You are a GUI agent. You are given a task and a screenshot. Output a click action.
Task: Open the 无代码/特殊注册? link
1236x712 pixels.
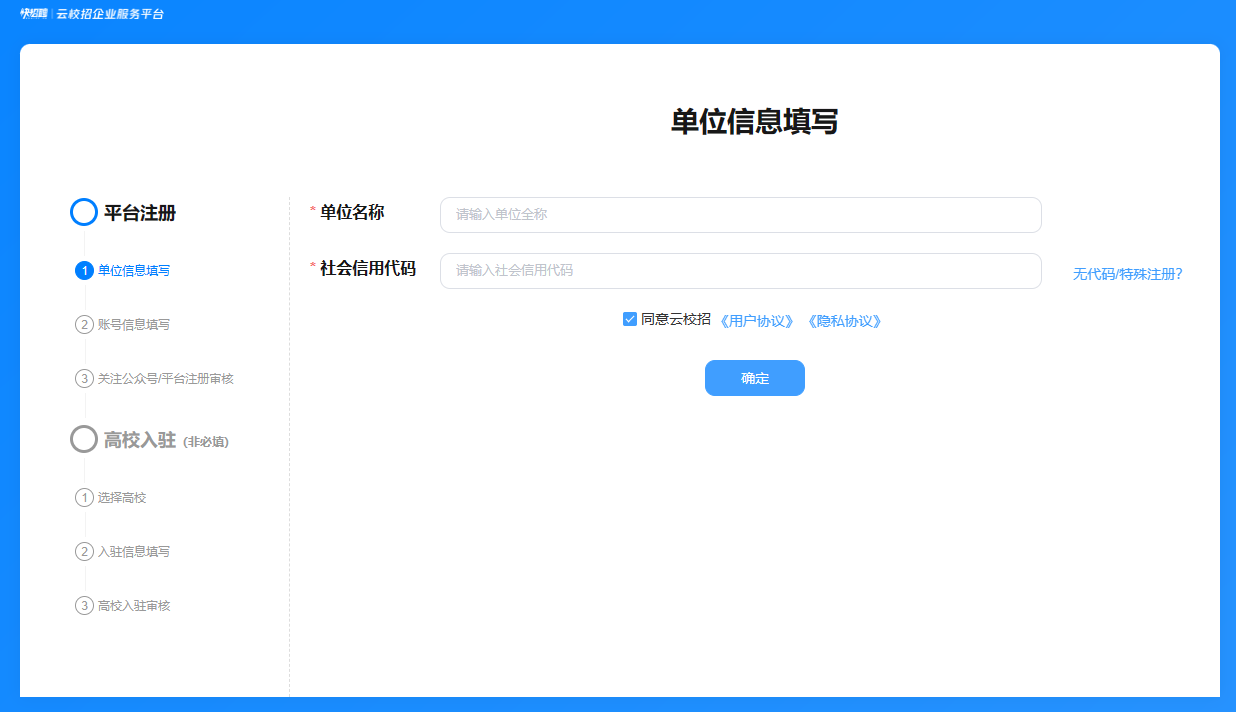point(1127,273)
